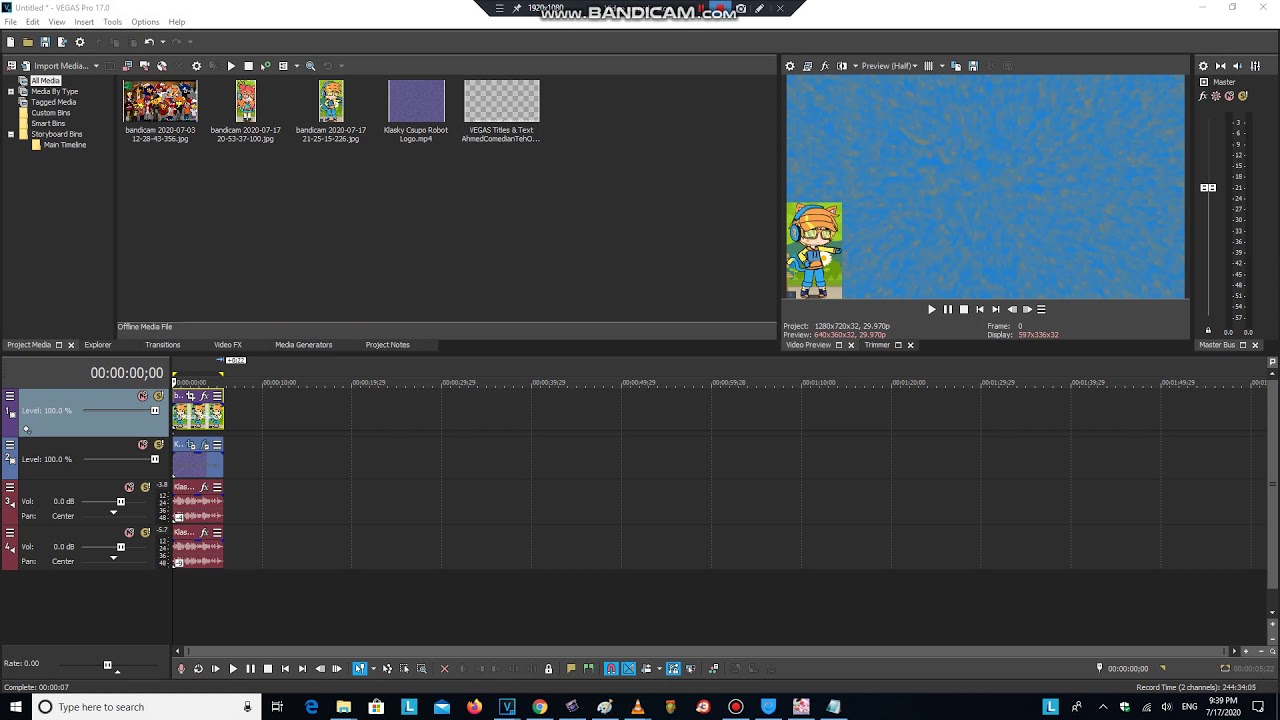The image size is (1280, 720).
Task: Select the All Media bin
Action: (x=45, y=81)
